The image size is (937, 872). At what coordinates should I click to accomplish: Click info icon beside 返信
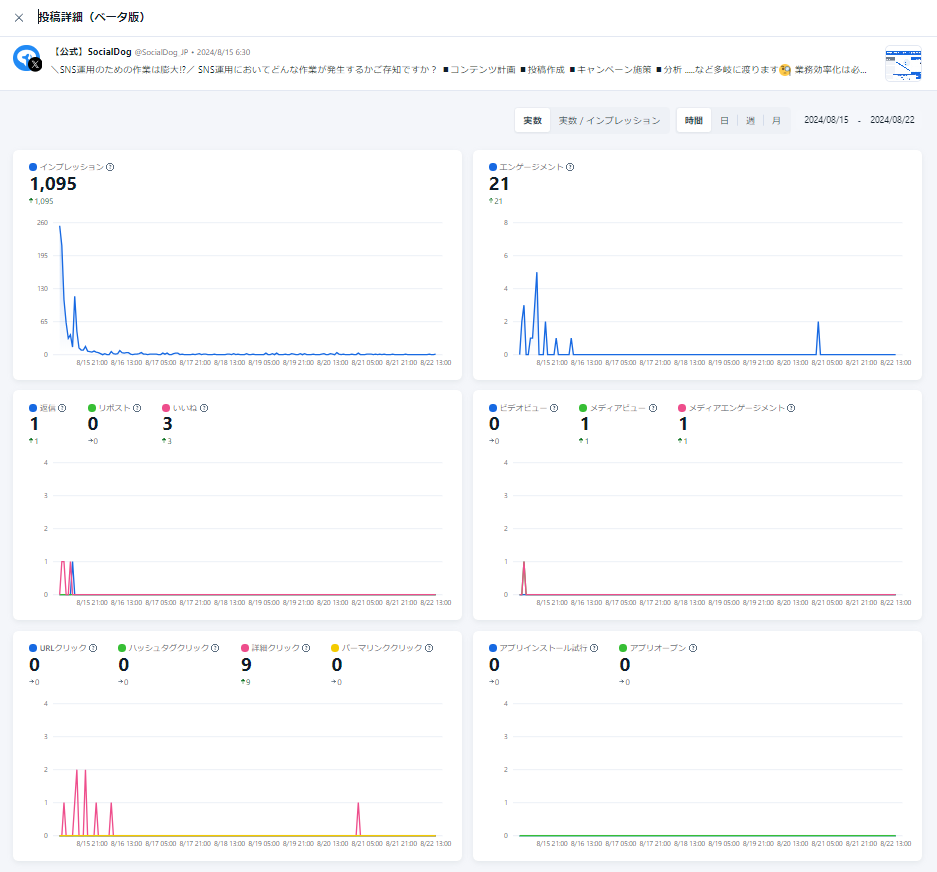(x=62, y=408)
